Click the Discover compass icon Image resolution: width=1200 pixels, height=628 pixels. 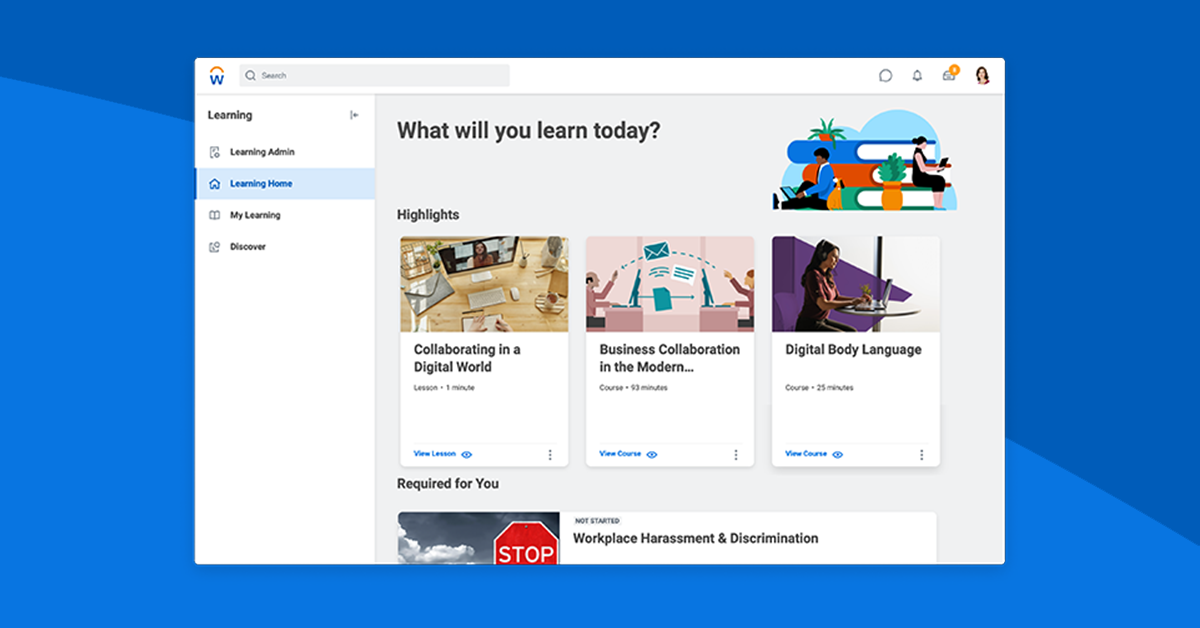(214, 246)
